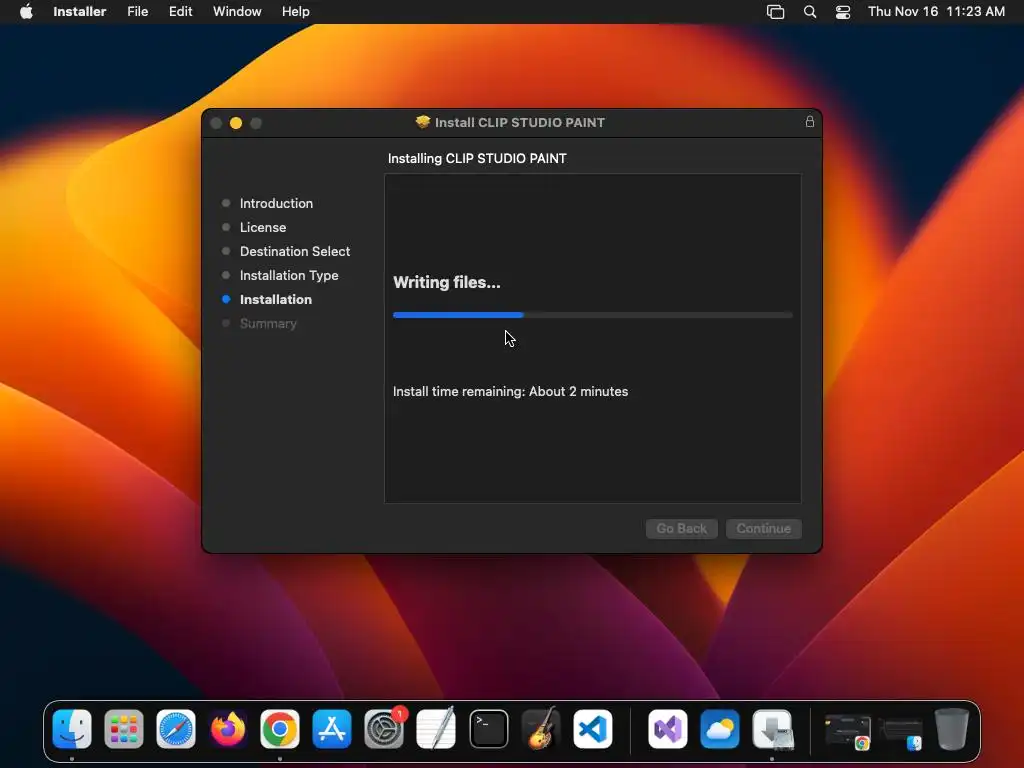Open Control Center in menu bar
1024x768 pixels.
click(843, 11)
